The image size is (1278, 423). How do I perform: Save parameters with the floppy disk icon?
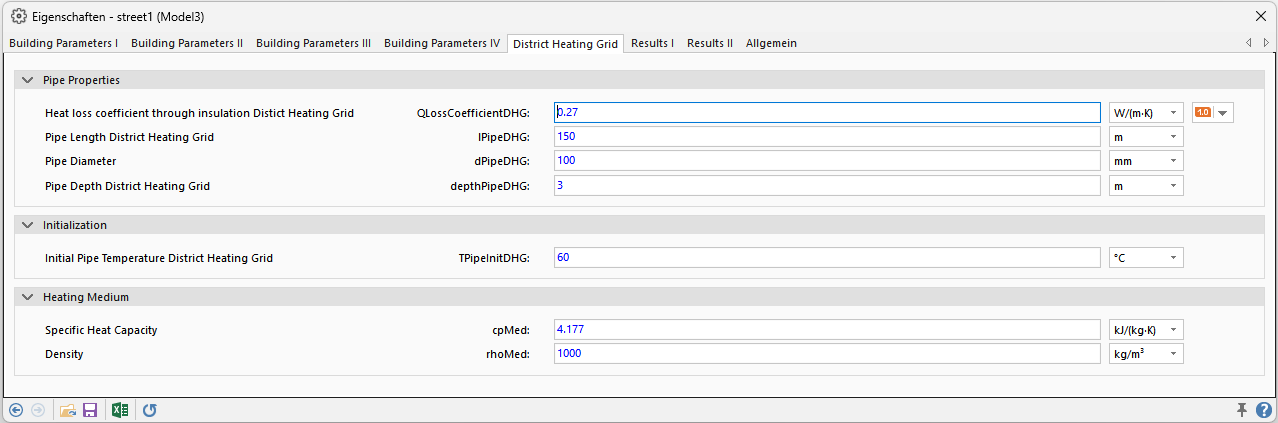[x=89, y=410]
